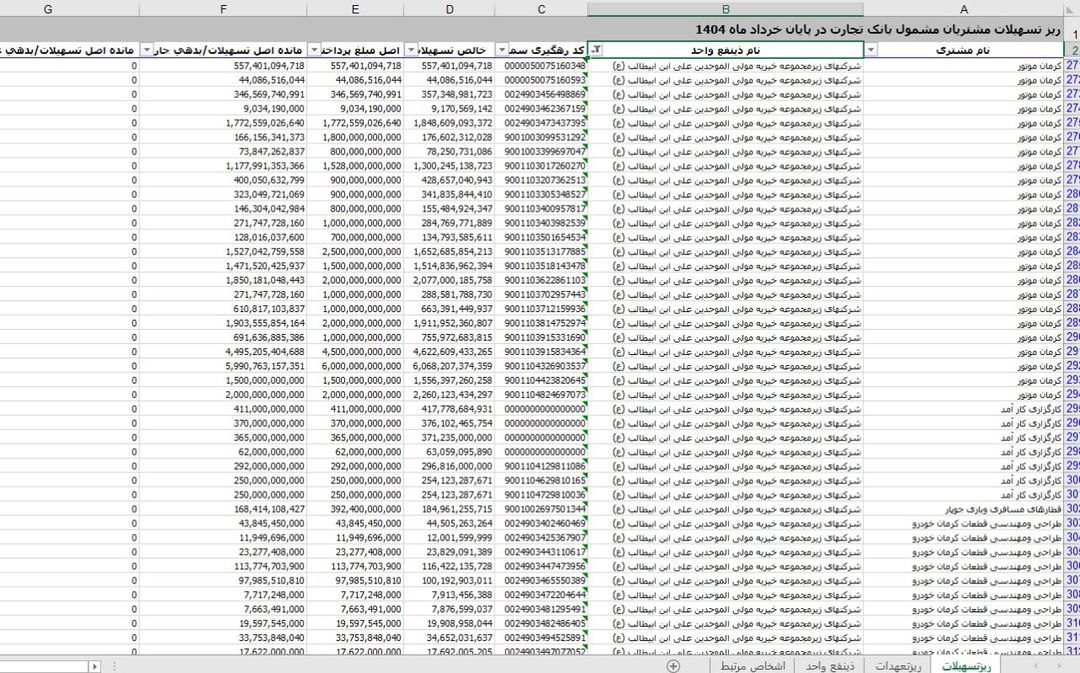1080x673 pixels.
Task: Select the cell containing 1,528,000,000,000
Action: pyautogui.click(x=355, y=166)
